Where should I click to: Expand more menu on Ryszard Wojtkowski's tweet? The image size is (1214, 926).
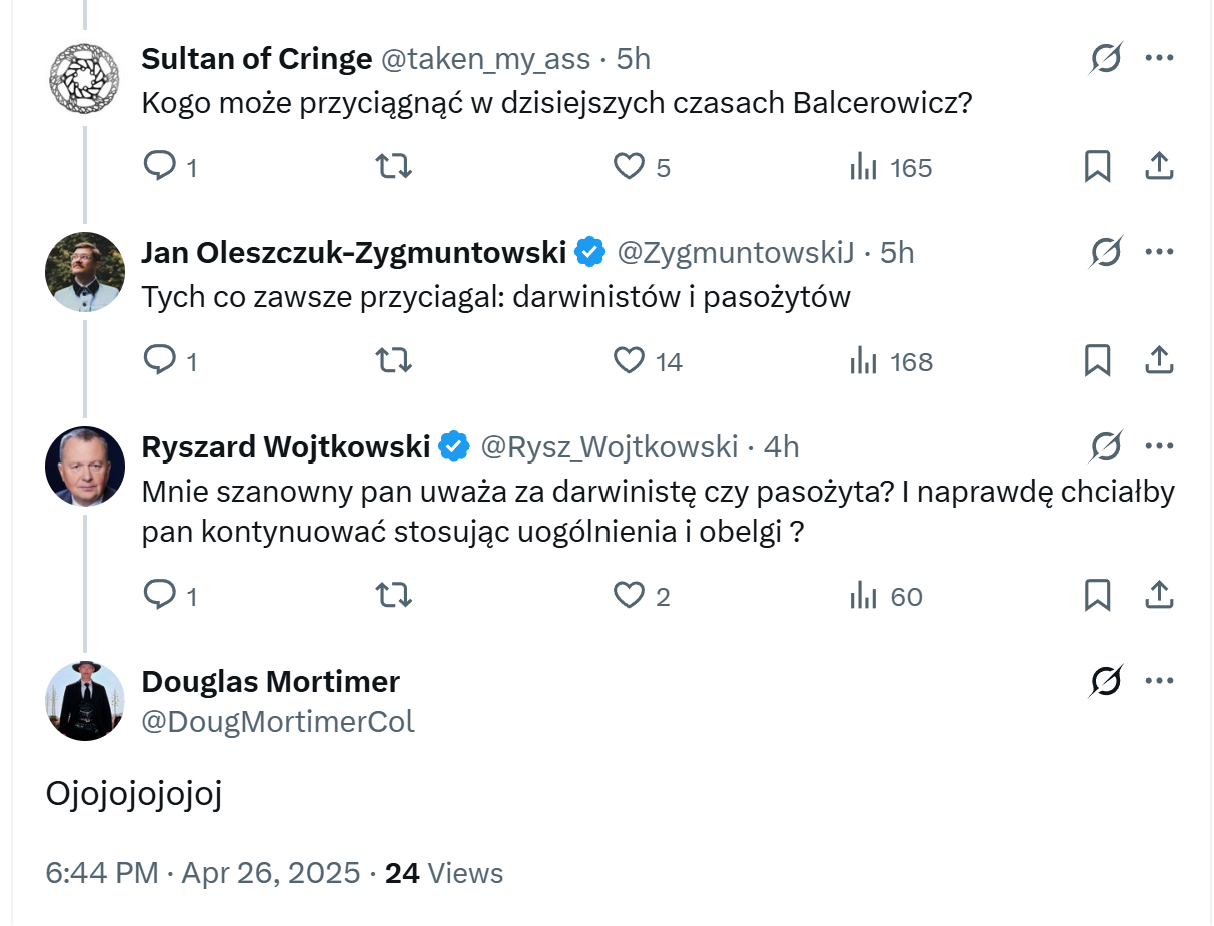point(1159,446)
